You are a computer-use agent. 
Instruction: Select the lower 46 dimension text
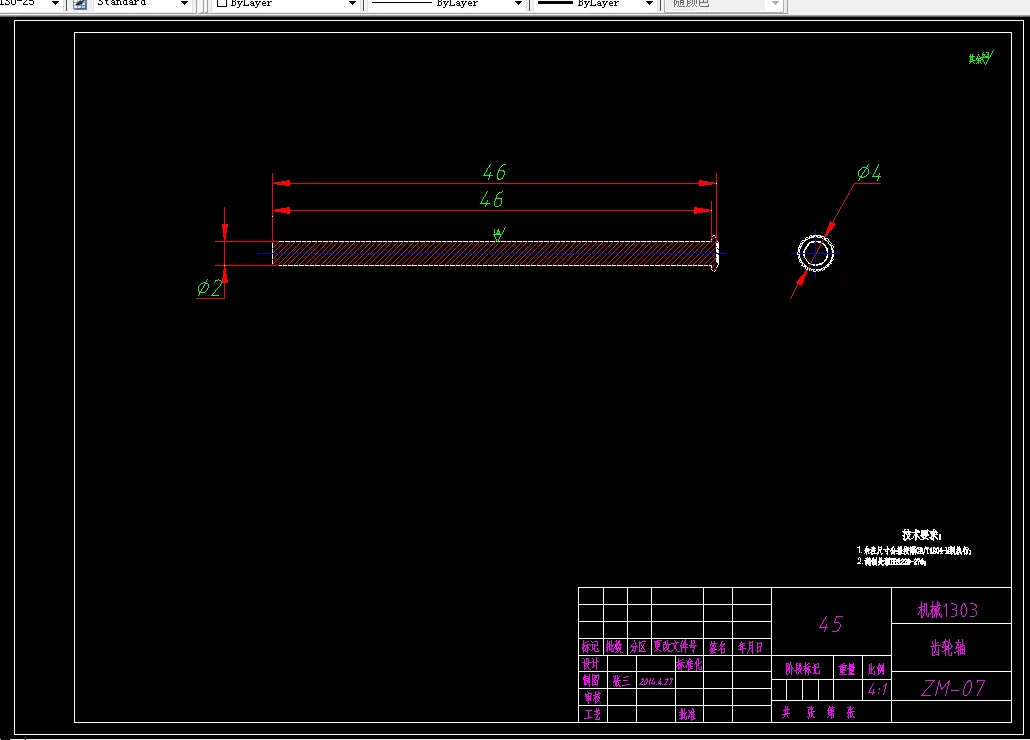491,199
